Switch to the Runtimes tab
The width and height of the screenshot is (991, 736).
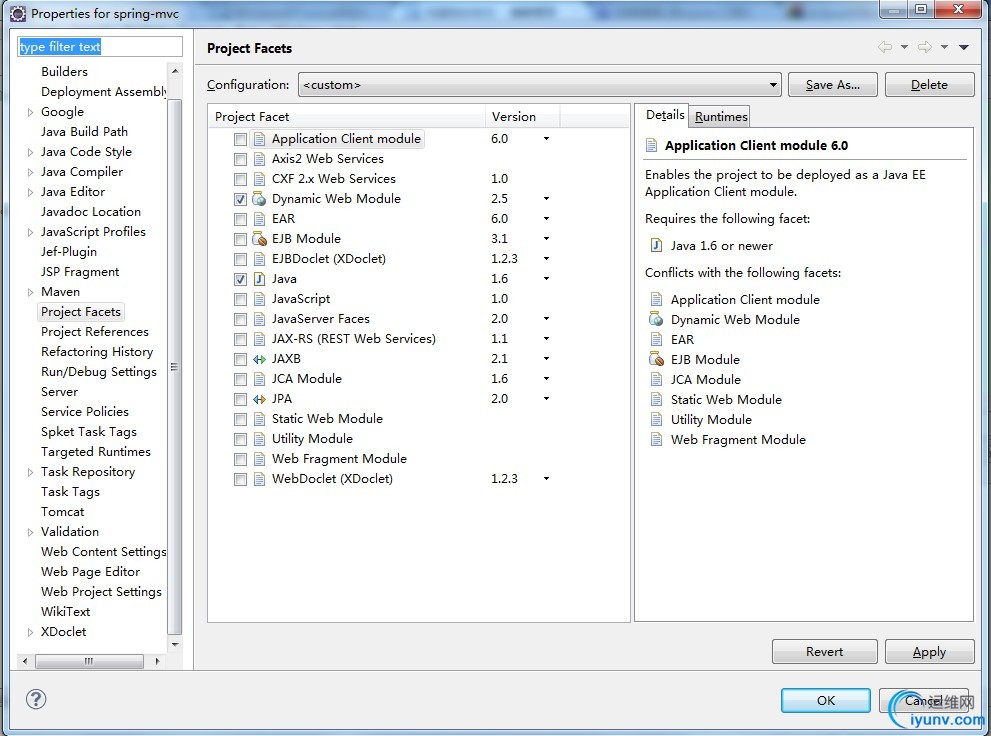pyautogui.click(x=720, y=117)
